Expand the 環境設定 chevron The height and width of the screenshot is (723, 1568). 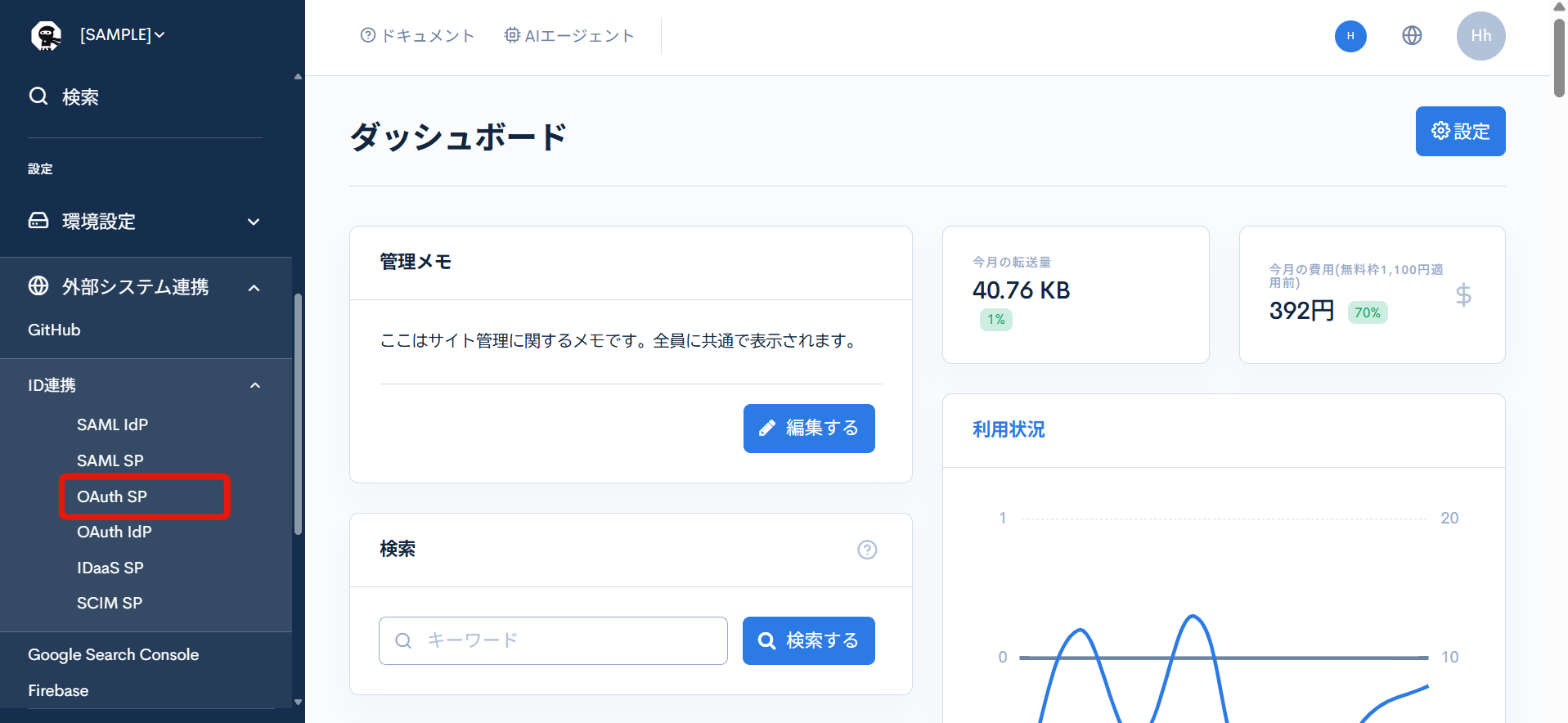pos(254,222)
